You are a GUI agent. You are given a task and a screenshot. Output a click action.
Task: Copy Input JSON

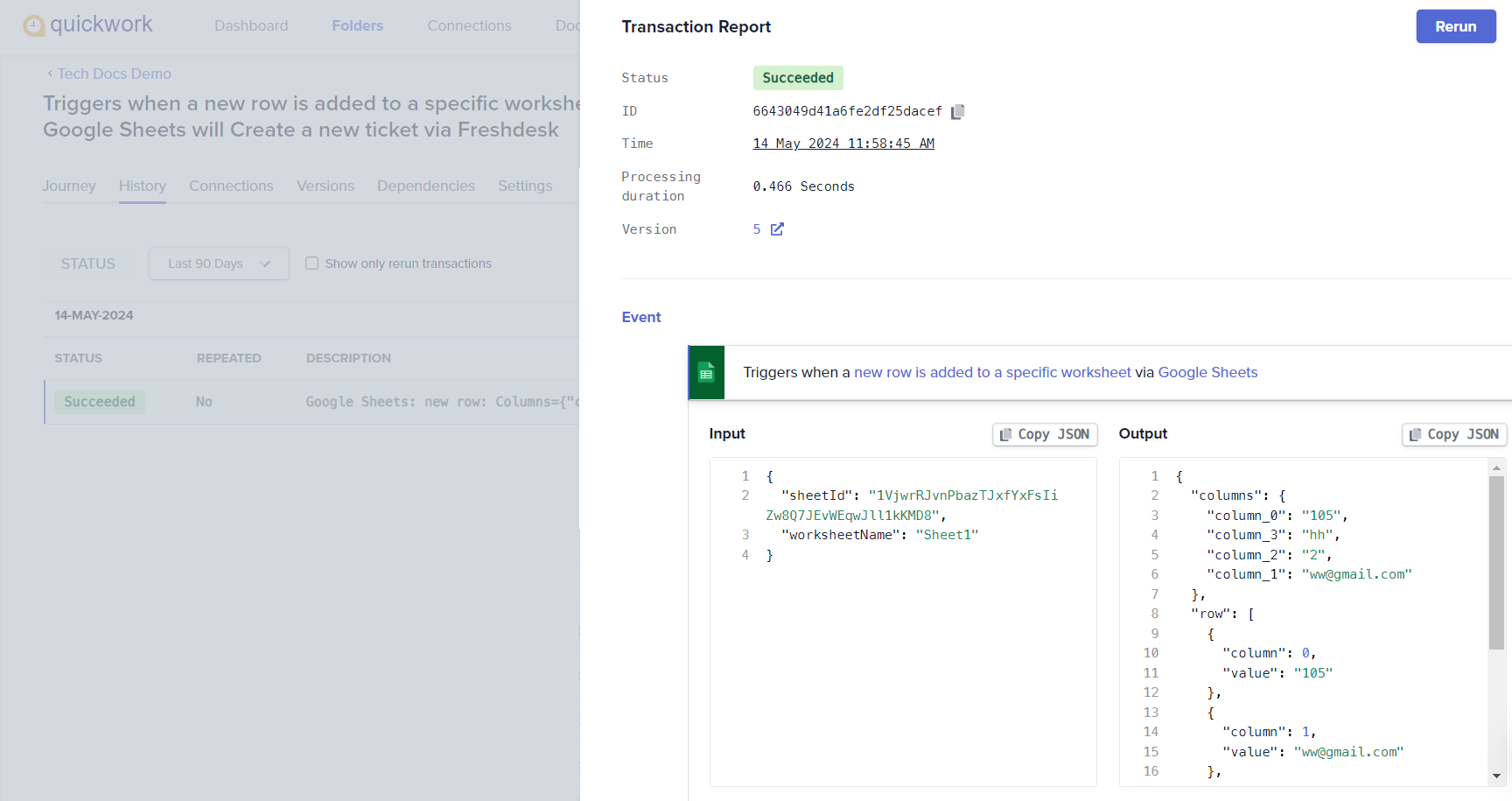(x=1045, y=434)
